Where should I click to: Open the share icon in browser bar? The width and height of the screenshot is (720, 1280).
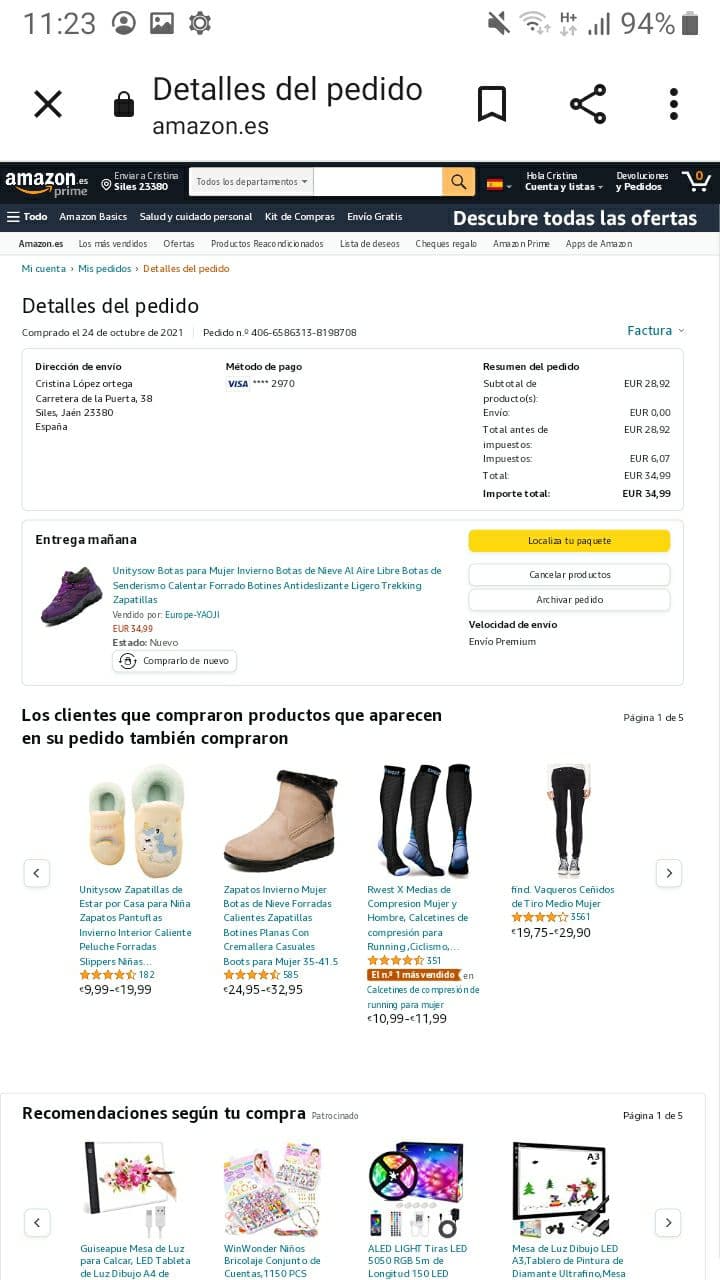tap(588, 104)
